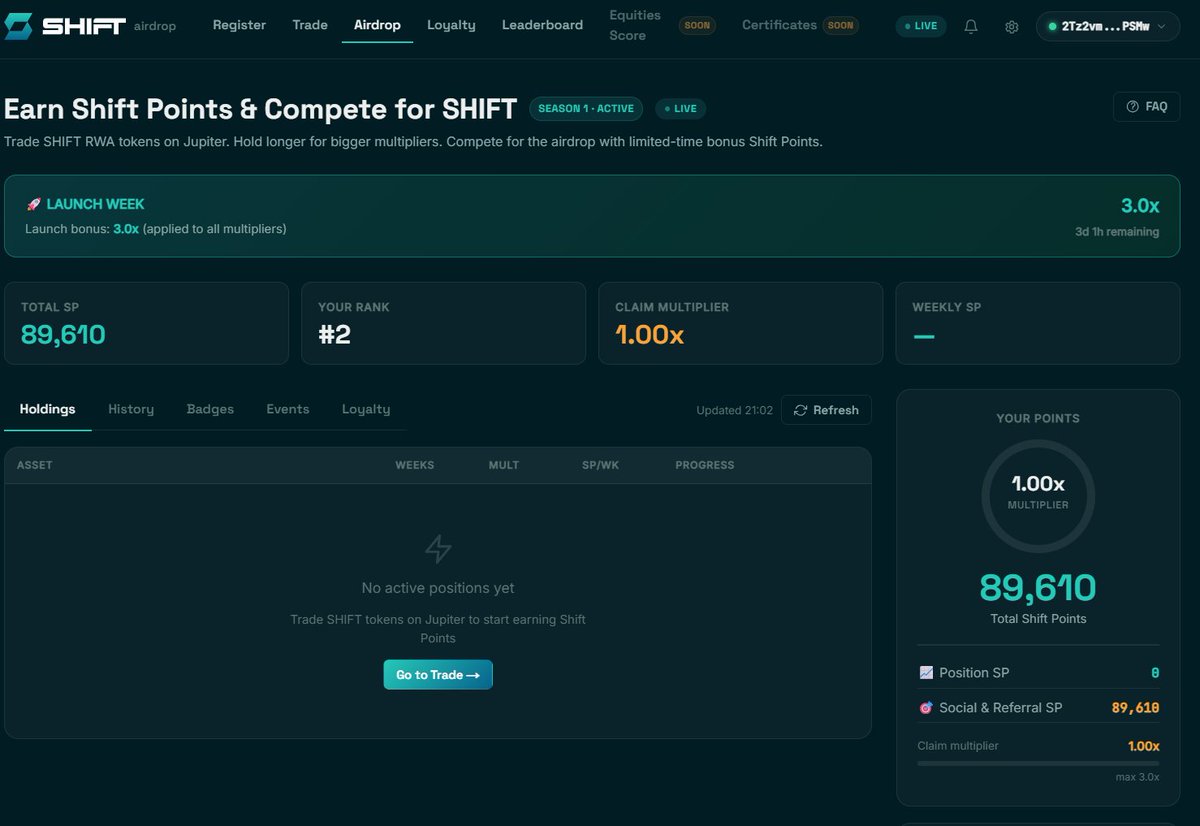Click the Go to Trade button
Image resolution: width=1200 pixels, height=826 pixels.
tap(438, 675)
